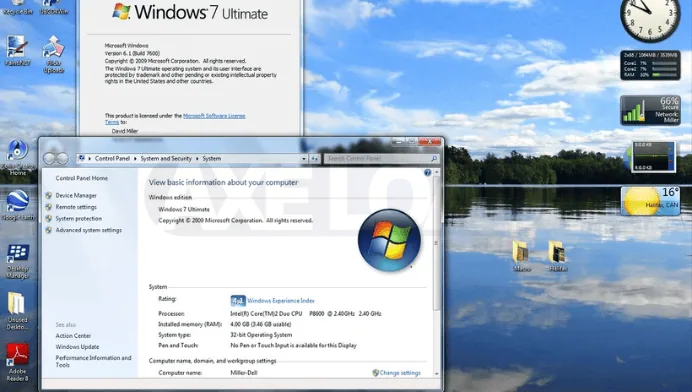Open the Paint.NET desktop icon
The image size is (692, 392).
pyautogui.click(x=17, y=50)
